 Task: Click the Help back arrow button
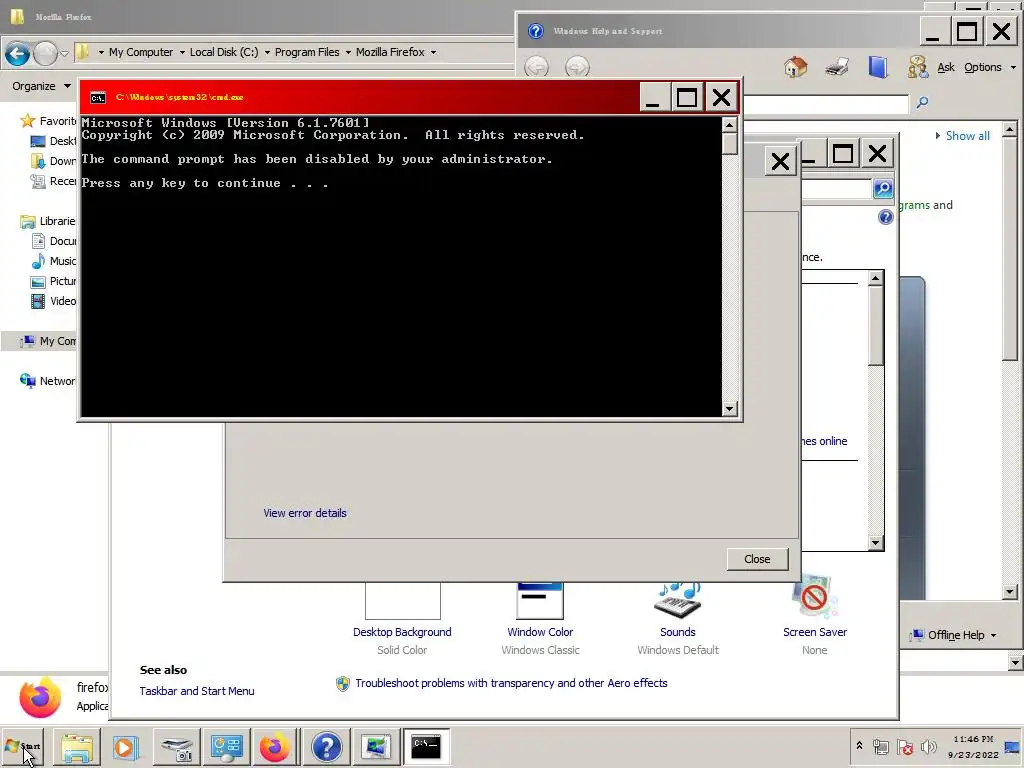(537, 67)
